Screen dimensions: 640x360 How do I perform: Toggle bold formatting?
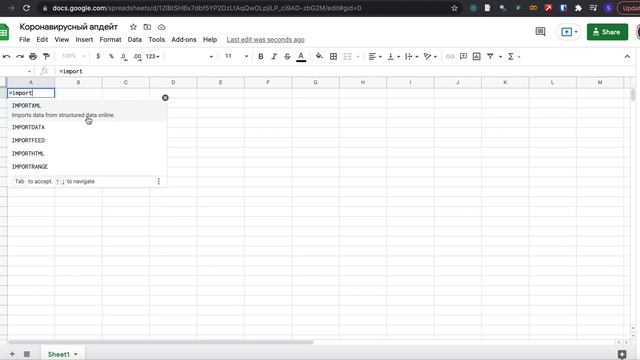[x=261, y=56]
